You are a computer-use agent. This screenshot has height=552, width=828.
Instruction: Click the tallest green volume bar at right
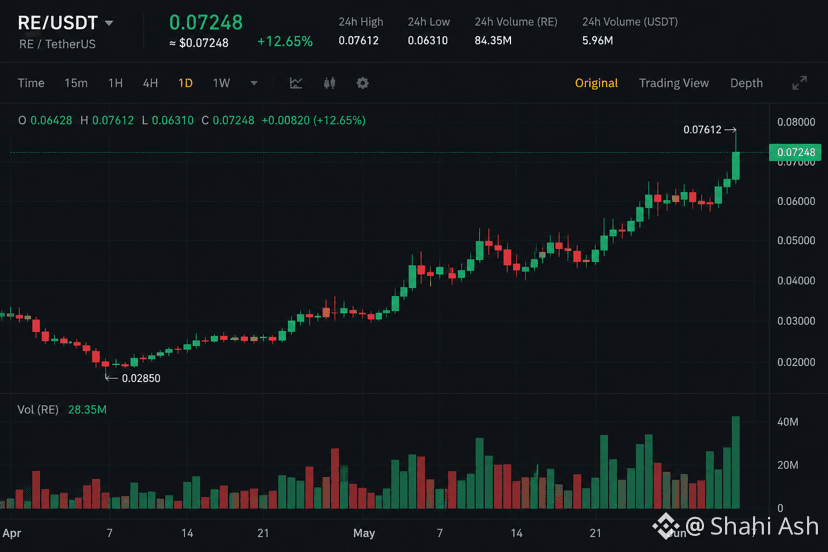tap(736, 462)
